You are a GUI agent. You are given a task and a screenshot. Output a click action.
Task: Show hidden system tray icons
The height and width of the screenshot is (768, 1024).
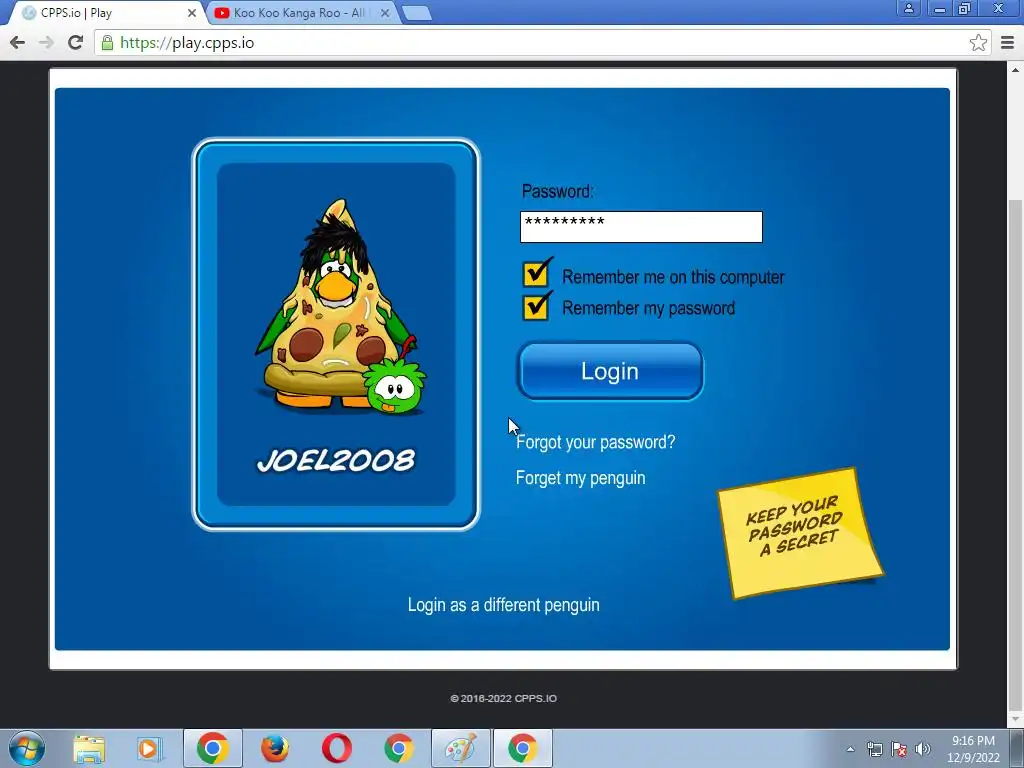(850, 749)
